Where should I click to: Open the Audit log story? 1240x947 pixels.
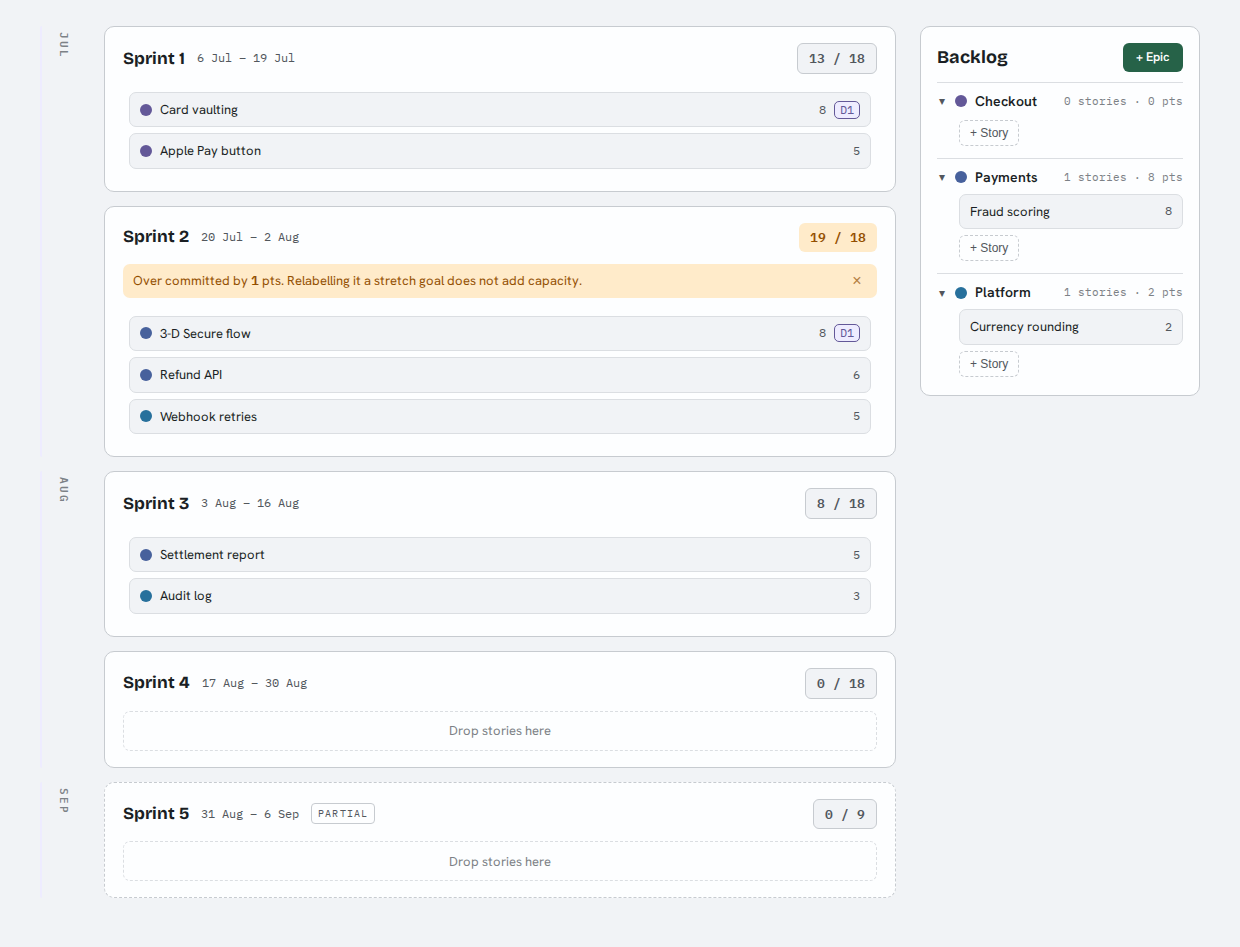click(x=500, y=596)
